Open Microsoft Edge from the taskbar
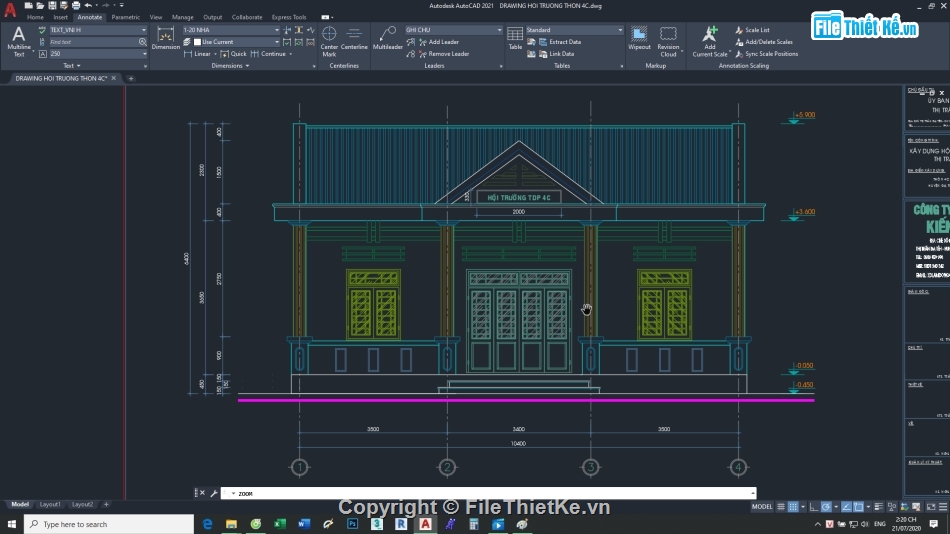 (x=207, y=524)
